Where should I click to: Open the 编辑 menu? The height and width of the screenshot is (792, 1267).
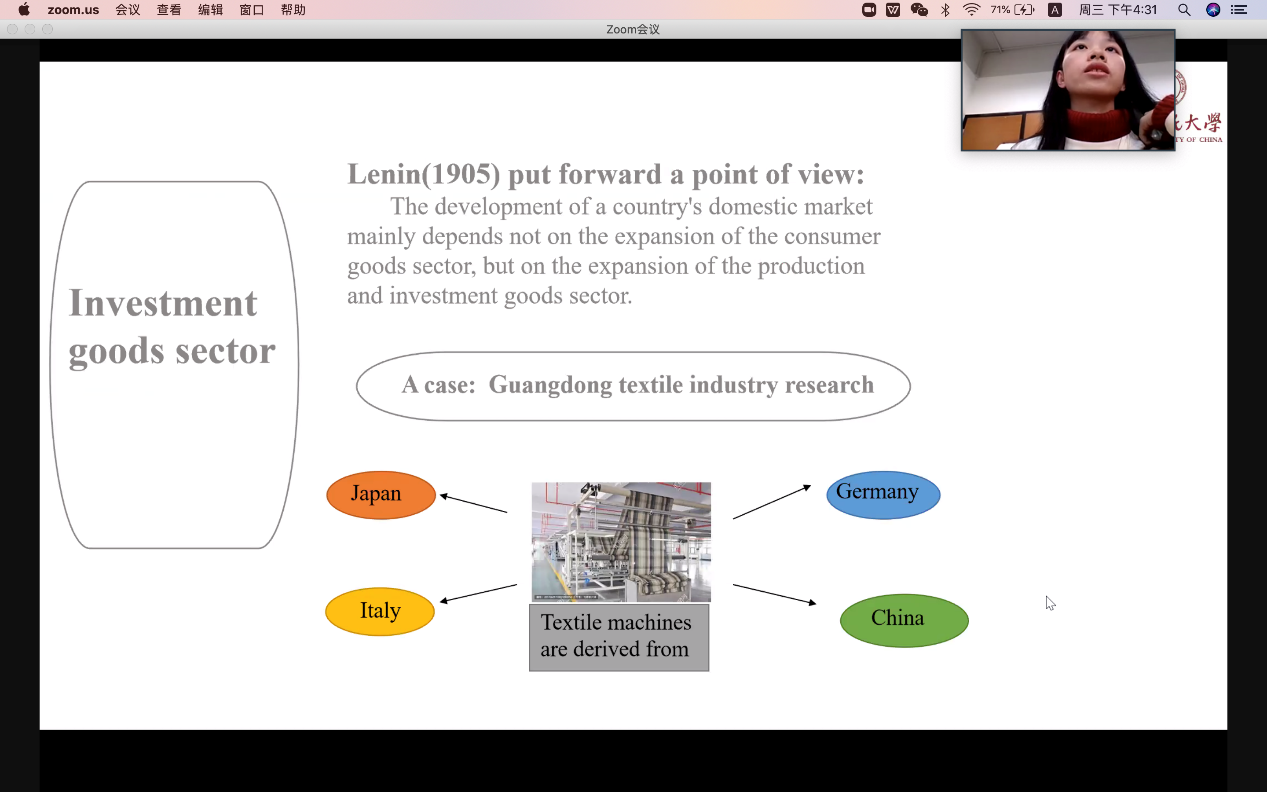click(210, 10)
